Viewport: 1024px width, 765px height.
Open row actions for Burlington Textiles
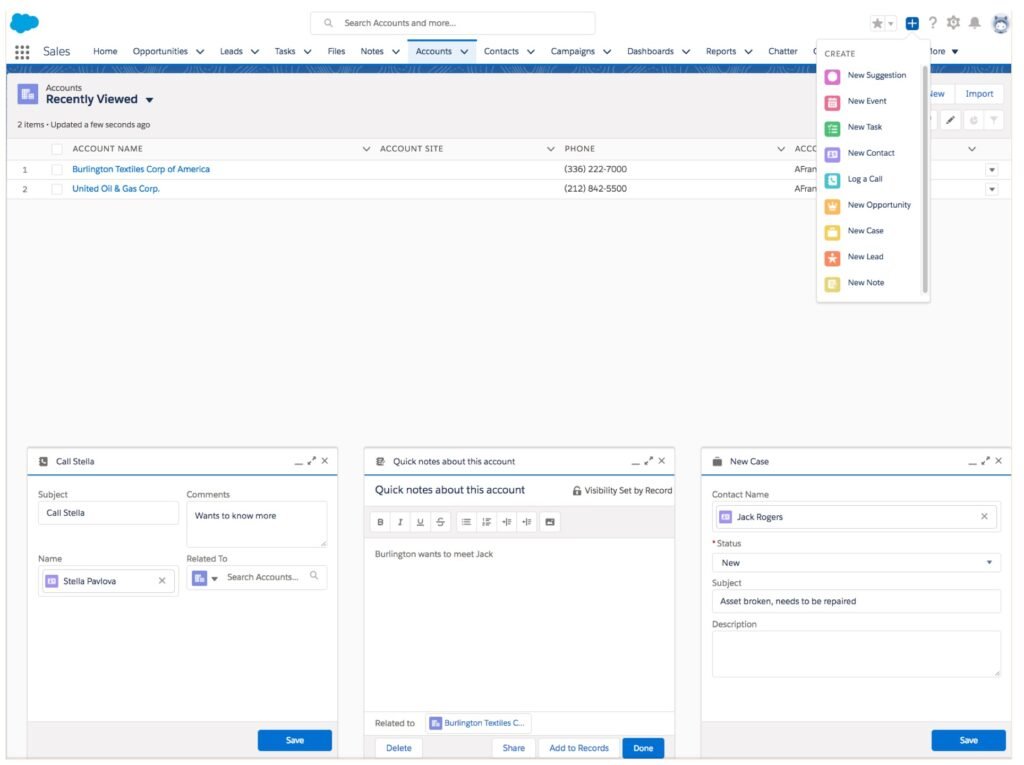coord(991,170)
